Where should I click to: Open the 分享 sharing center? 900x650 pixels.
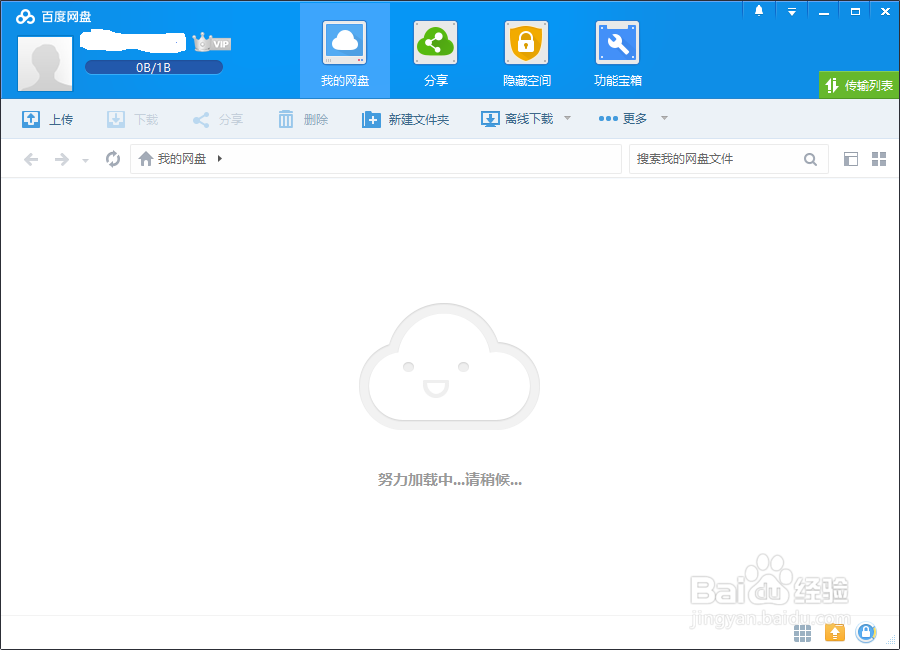pyautogui.click(x=435, y=50)
